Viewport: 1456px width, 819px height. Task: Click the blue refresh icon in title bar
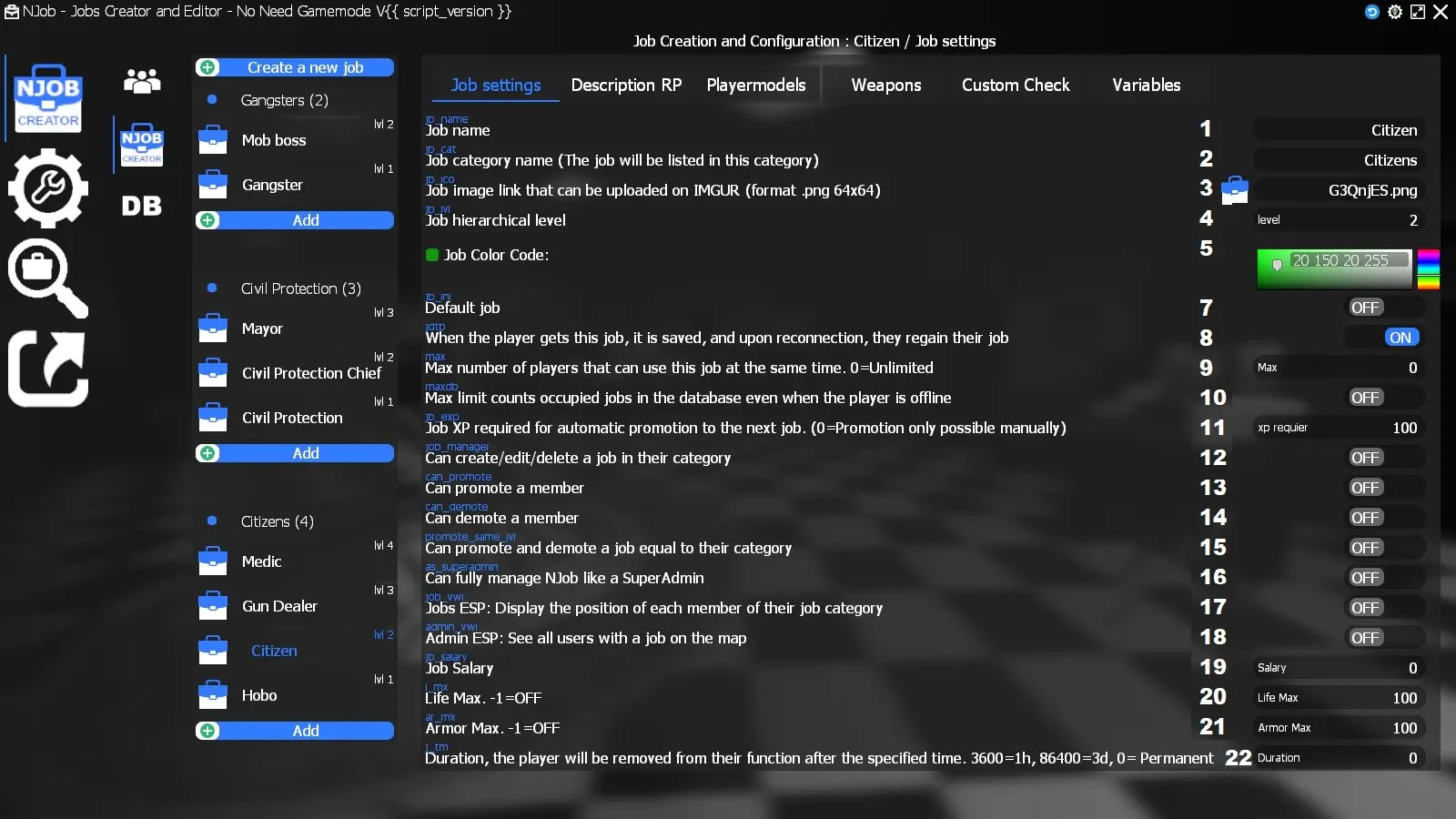click(1373, 12)
